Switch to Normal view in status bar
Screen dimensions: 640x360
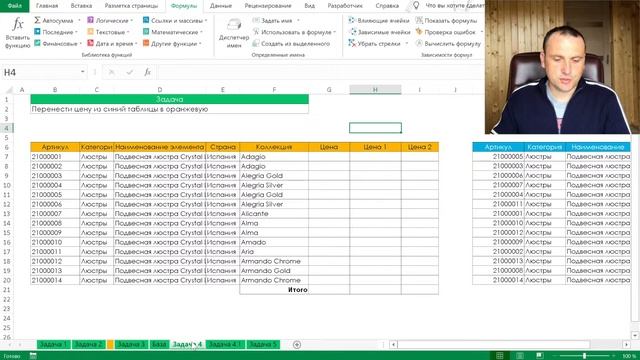click(x=500, y=356)
